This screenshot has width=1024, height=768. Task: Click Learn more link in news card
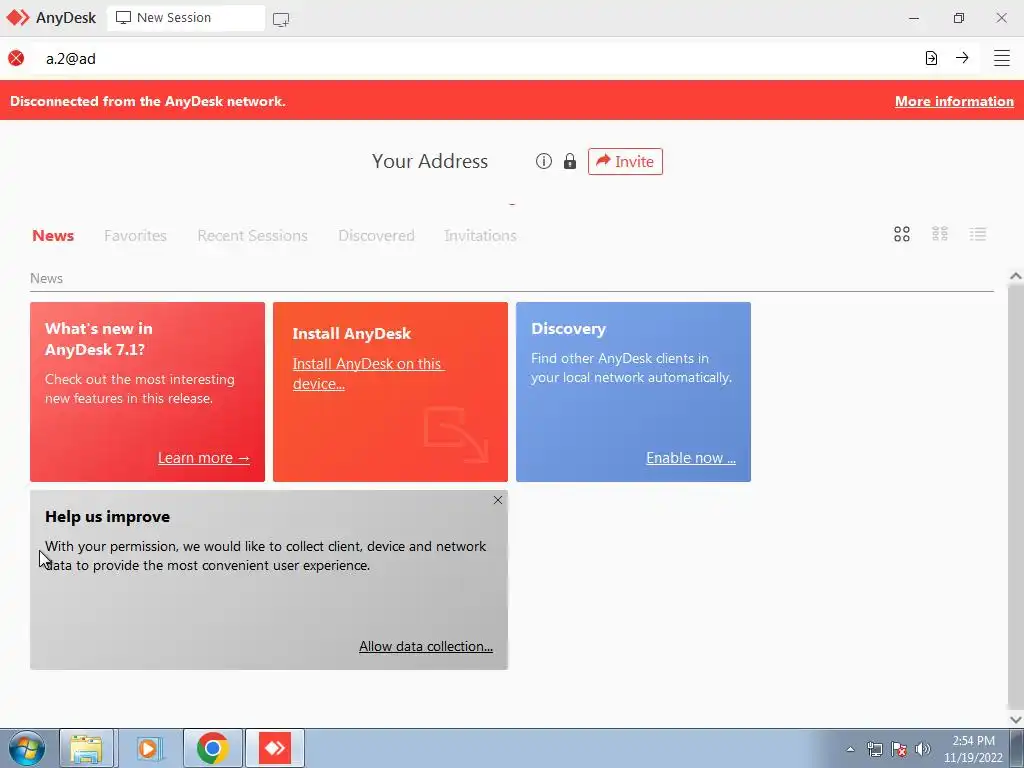click(204, 458)
